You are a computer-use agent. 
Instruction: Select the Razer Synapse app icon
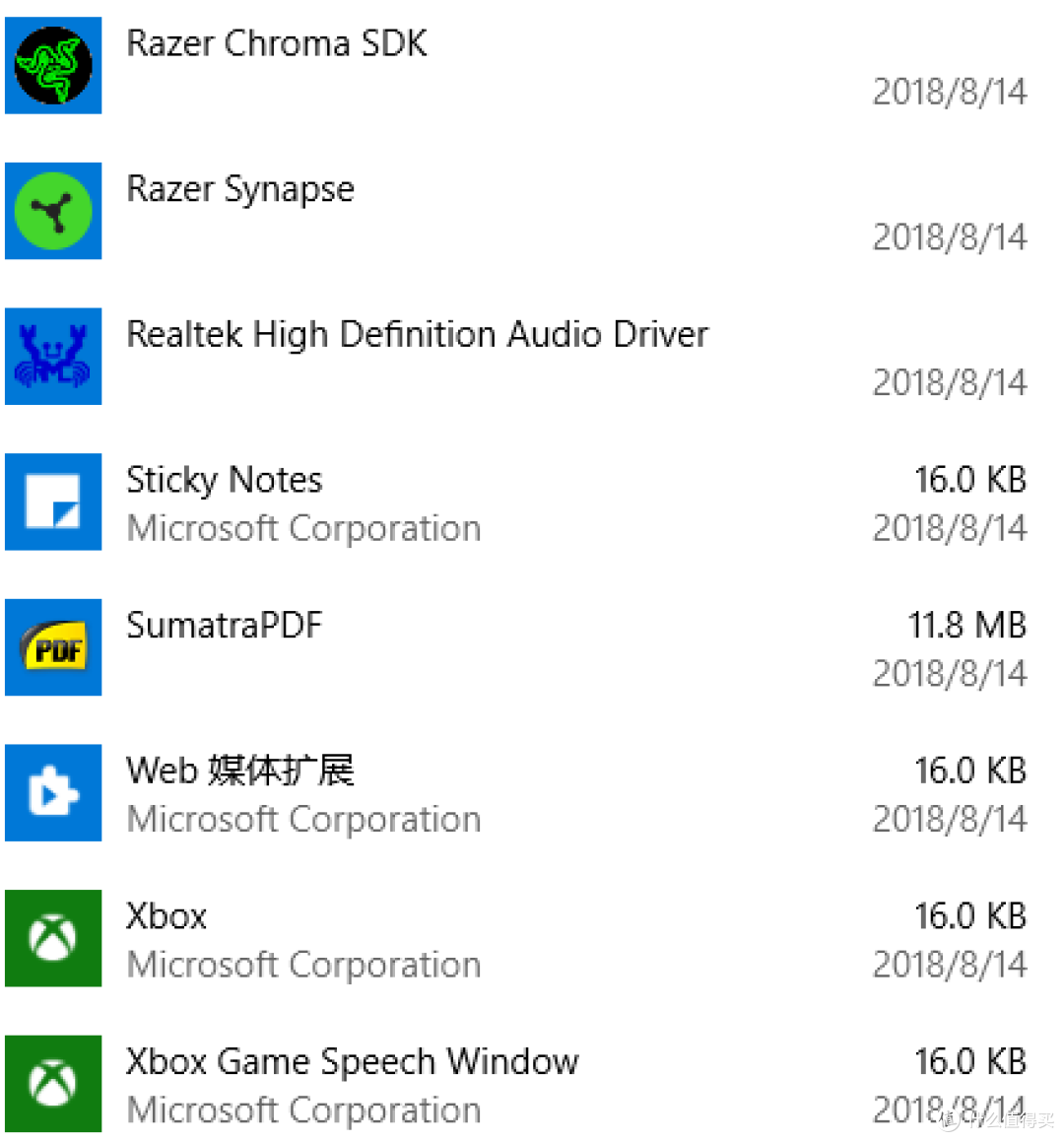pyautogui.click(x=53, y=211)
